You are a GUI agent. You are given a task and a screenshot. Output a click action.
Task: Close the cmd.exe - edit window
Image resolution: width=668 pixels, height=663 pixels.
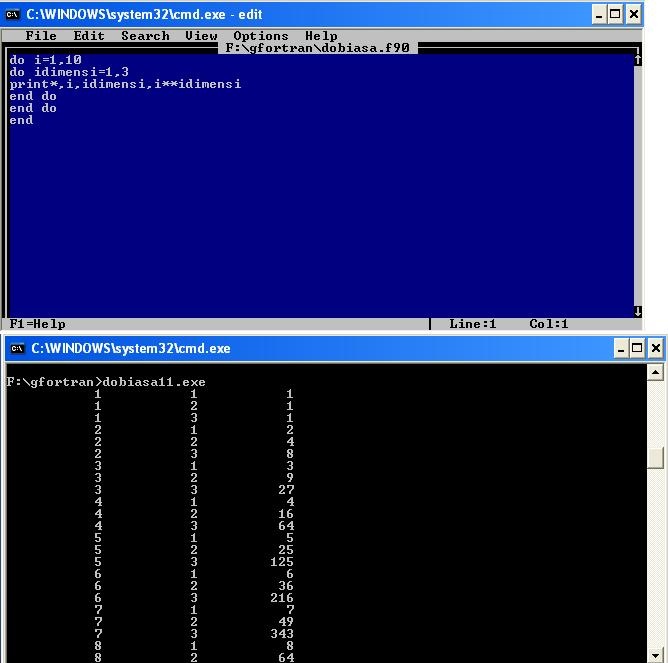[x=633, y=14]
